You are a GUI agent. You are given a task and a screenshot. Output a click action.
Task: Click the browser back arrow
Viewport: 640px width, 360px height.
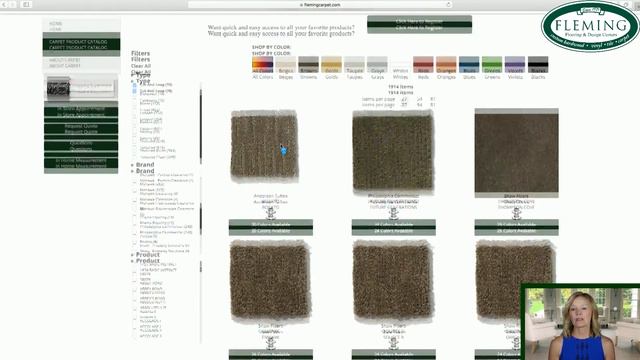tap(5, 4)
